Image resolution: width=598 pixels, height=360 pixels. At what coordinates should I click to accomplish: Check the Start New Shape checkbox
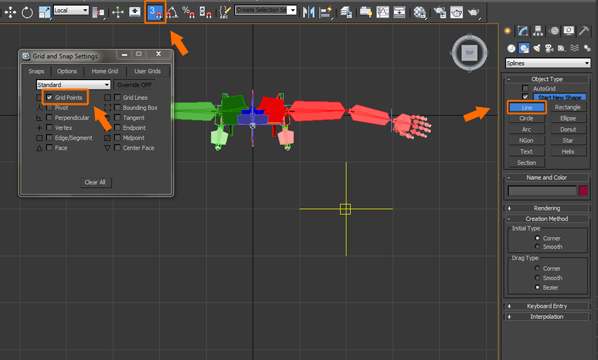pyautogui.click(x=525, y=97)
